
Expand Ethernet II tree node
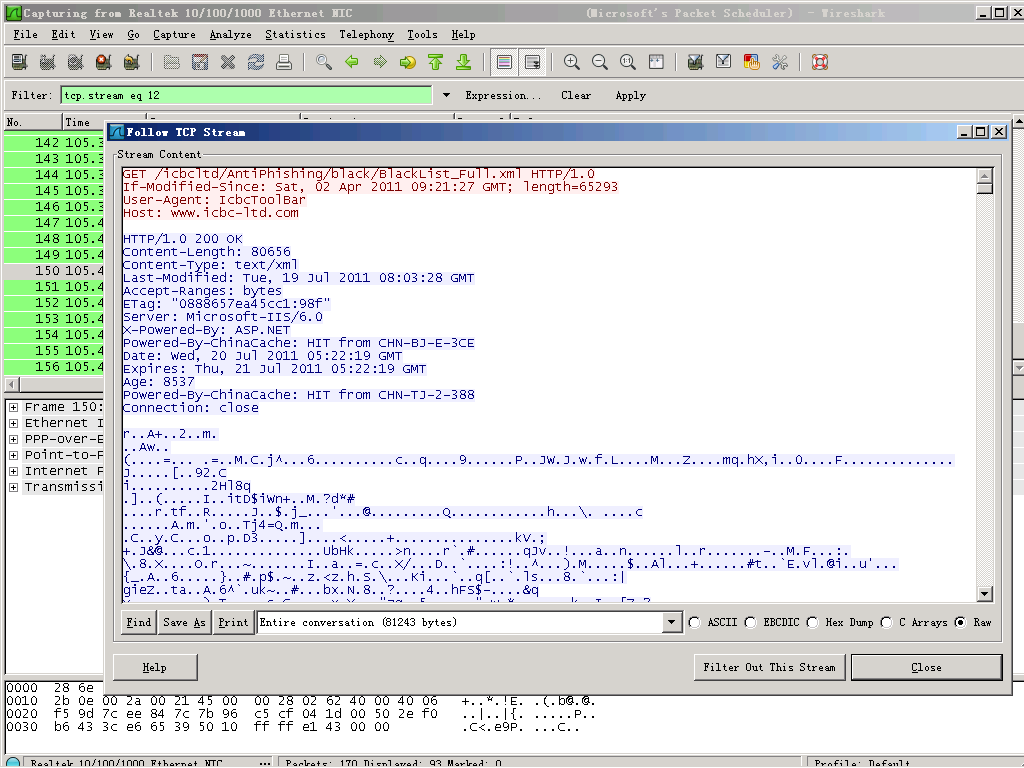click(x=13, y=423)
